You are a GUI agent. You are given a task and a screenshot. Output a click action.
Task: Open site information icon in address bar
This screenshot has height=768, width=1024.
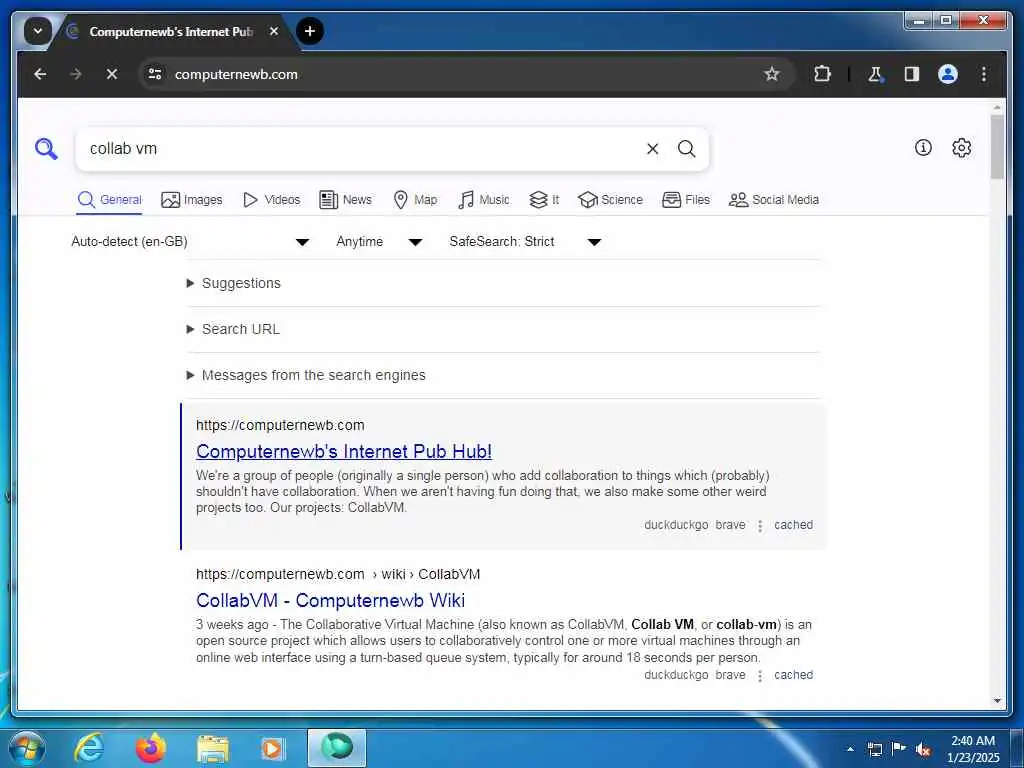coord(155,74)
